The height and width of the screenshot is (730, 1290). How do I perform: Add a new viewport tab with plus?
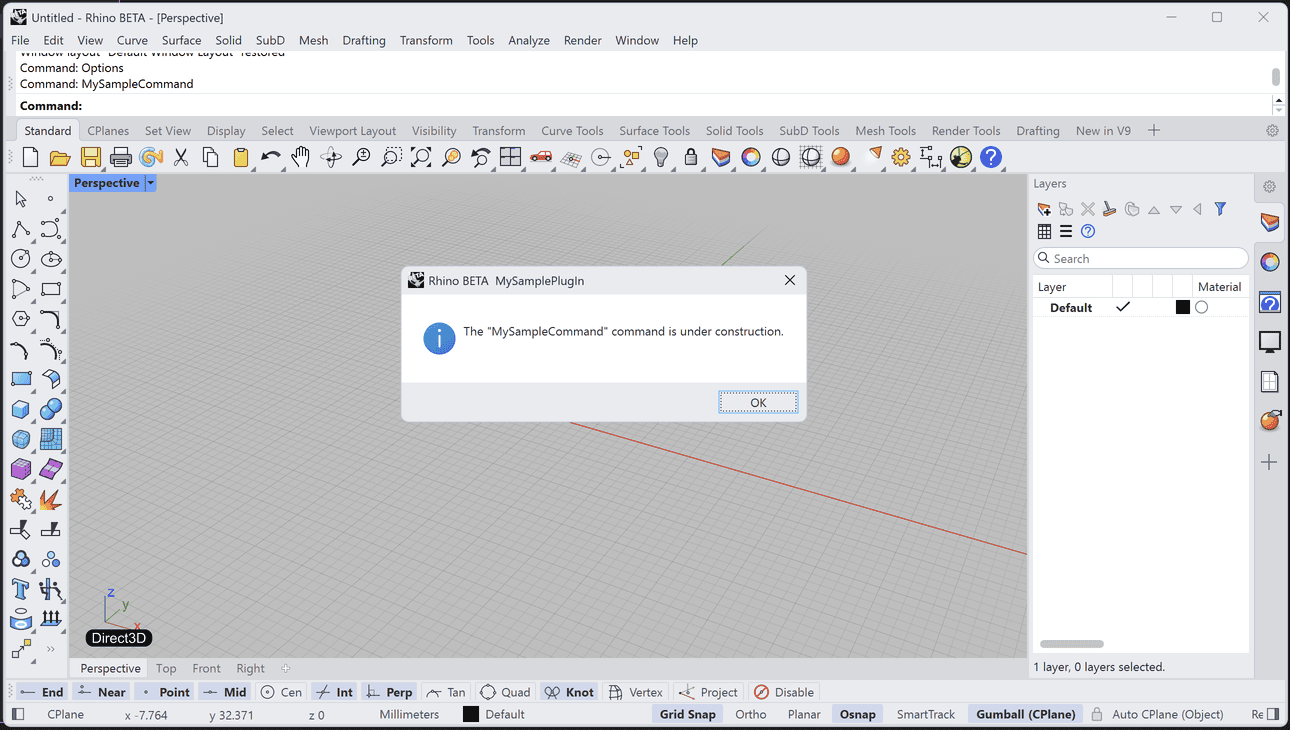click(x=285, y=668)
